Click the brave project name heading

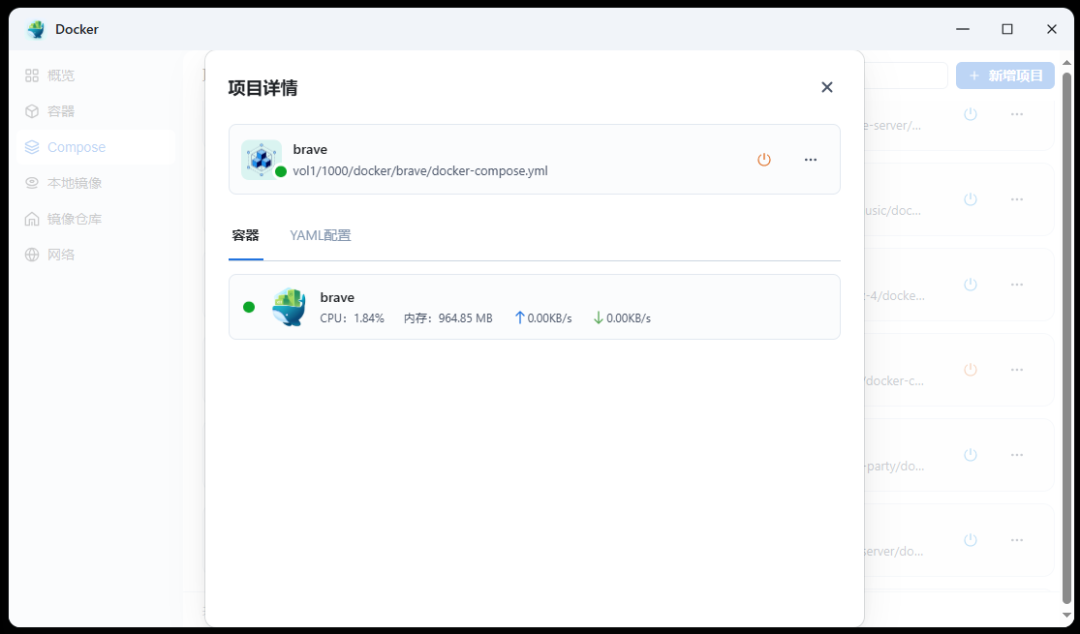310,150
